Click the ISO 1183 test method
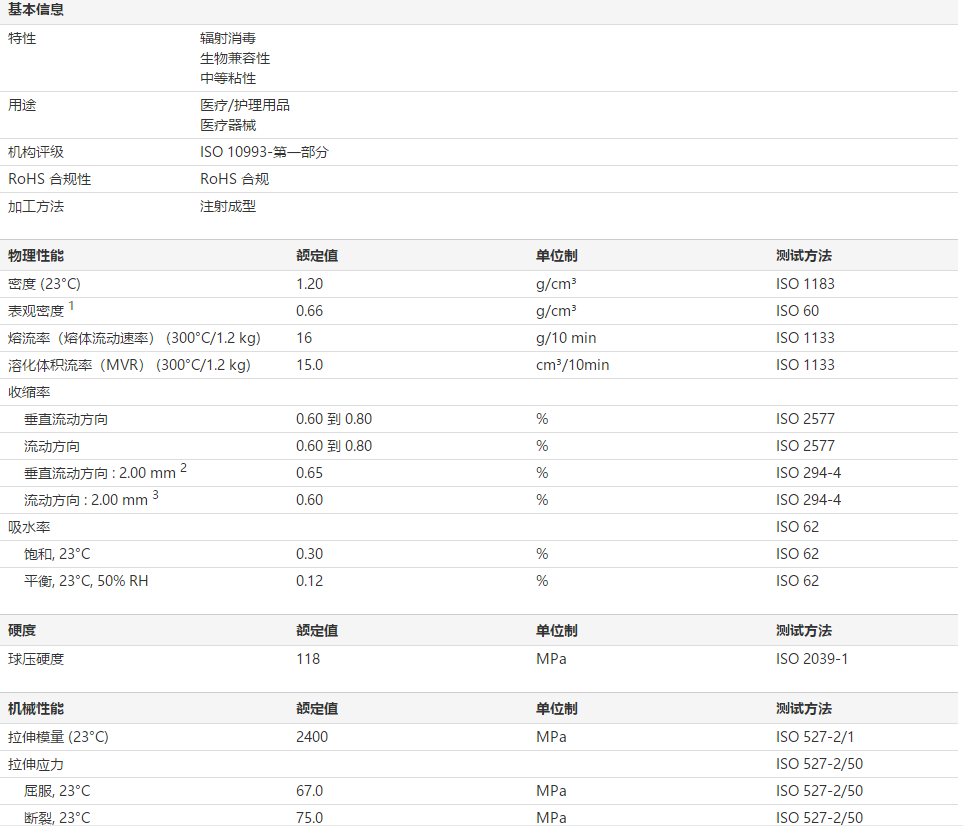The width and height of the screenshot is (963, 839). [805, 284]
